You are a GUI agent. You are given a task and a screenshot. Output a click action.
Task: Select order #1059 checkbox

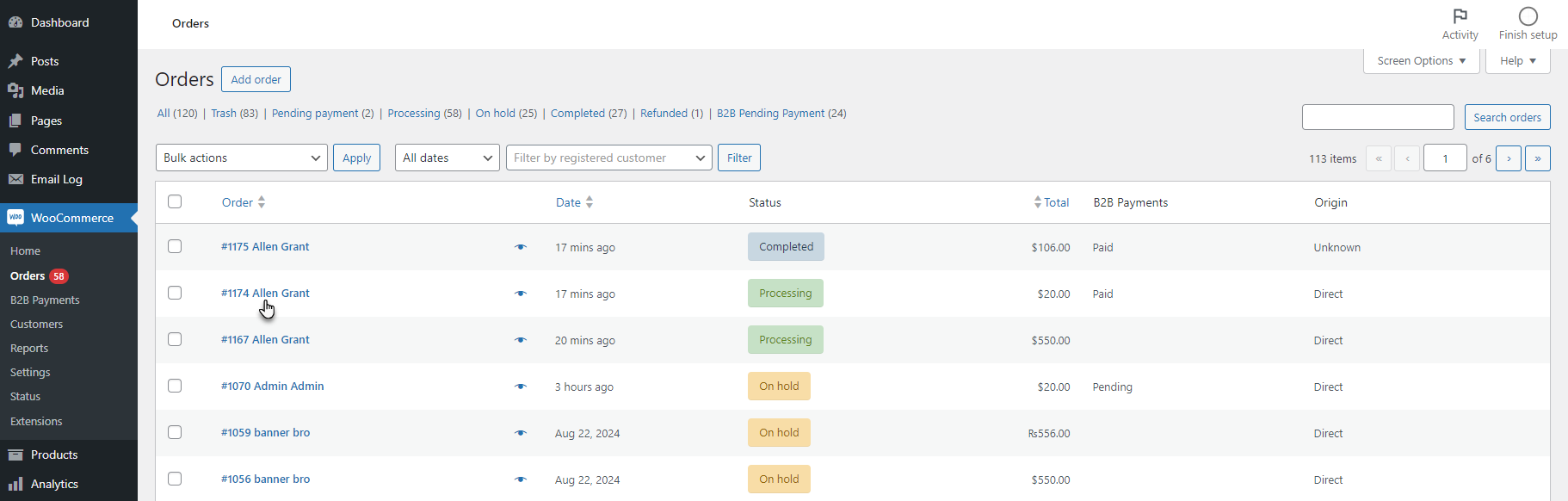coord(175,432)
